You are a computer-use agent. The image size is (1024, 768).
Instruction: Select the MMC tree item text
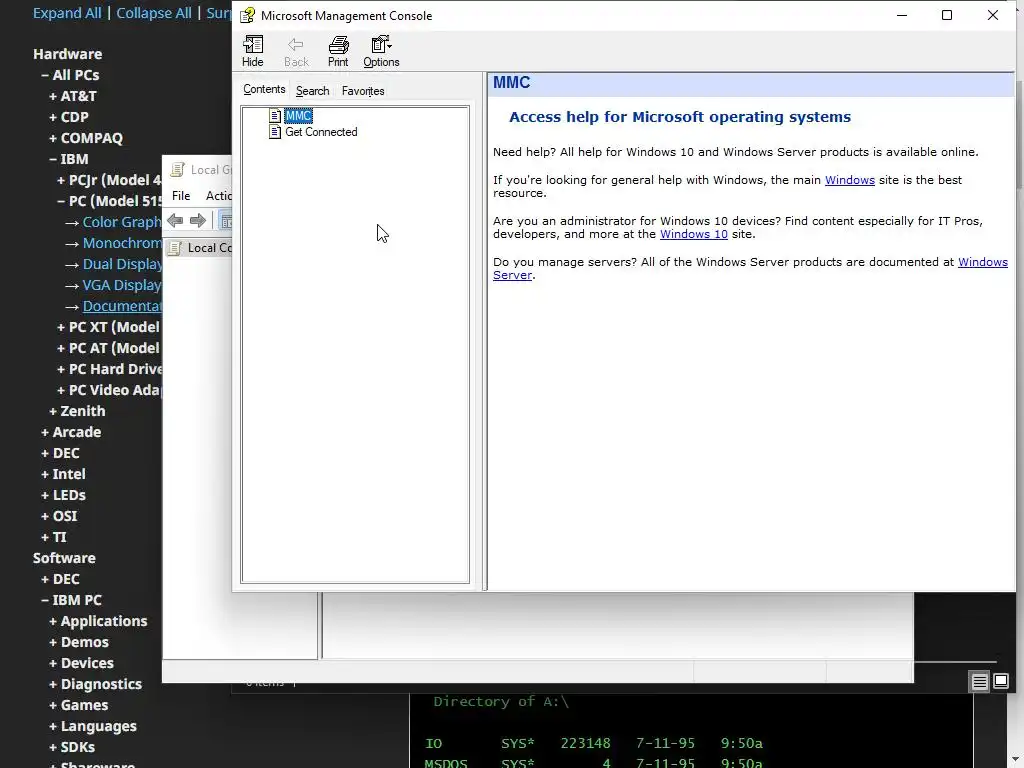(298, 116)
